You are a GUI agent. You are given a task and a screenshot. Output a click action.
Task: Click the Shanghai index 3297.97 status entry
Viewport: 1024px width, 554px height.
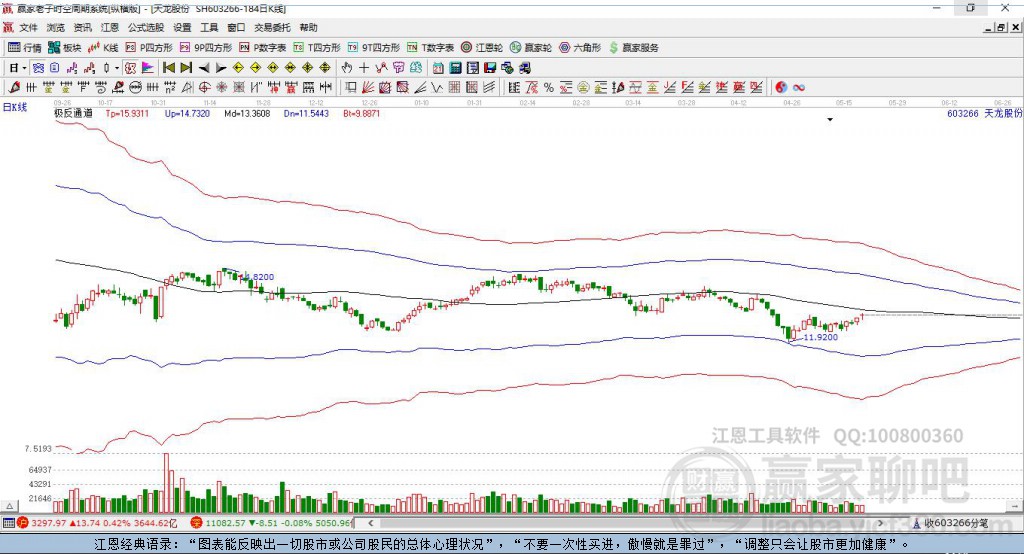click(97, 523)
